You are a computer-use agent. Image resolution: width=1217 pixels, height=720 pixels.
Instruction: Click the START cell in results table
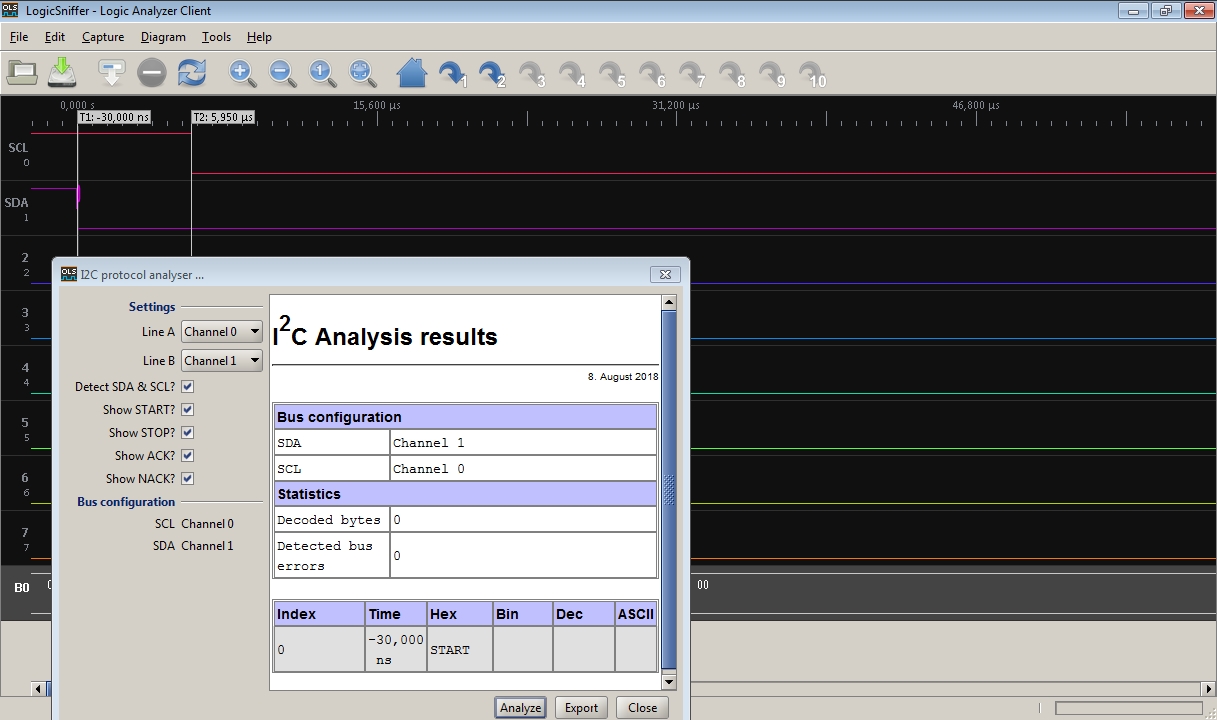pos(459,649)
